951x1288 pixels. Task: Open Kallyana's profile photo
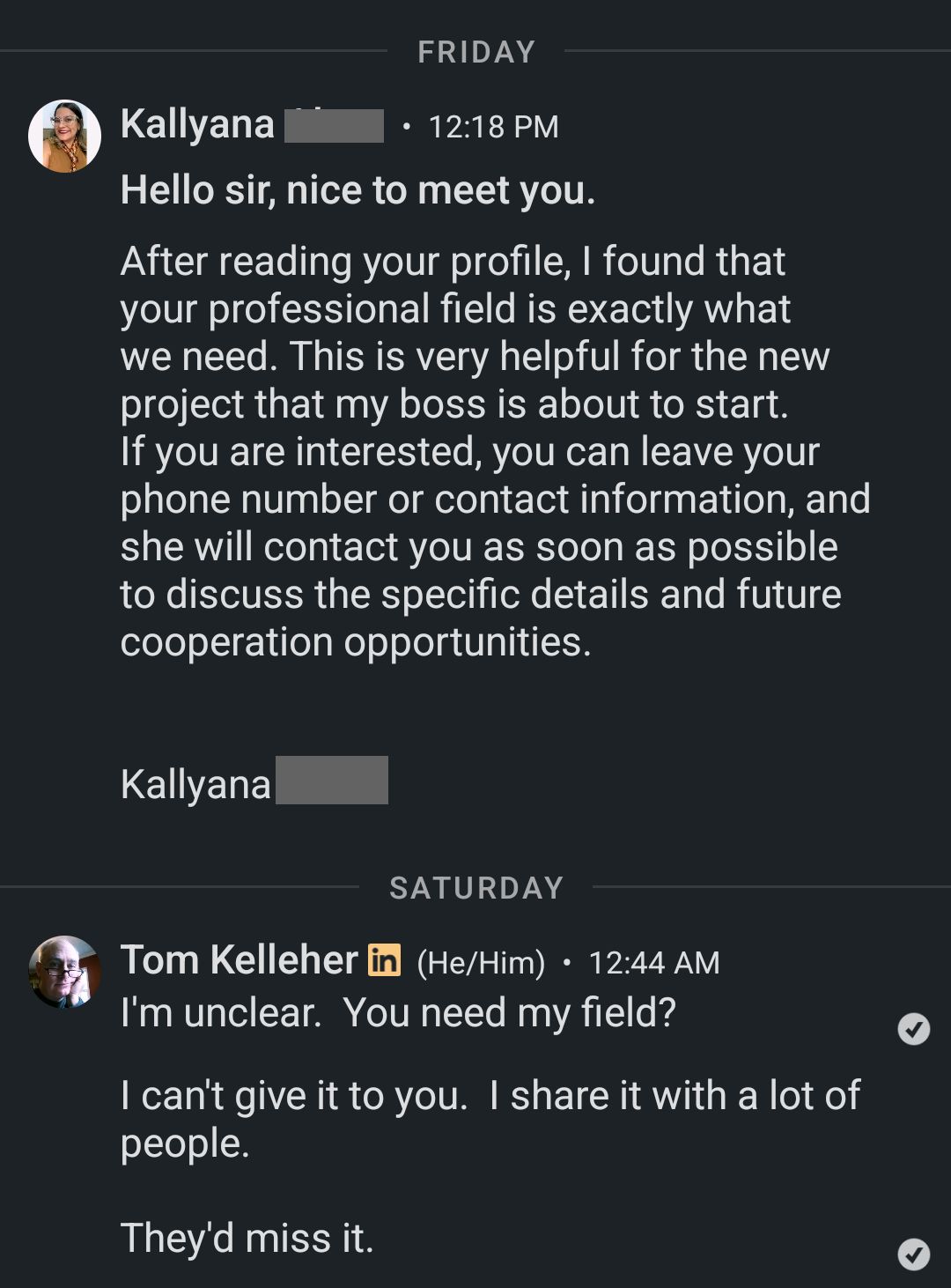tap(64, 136)
